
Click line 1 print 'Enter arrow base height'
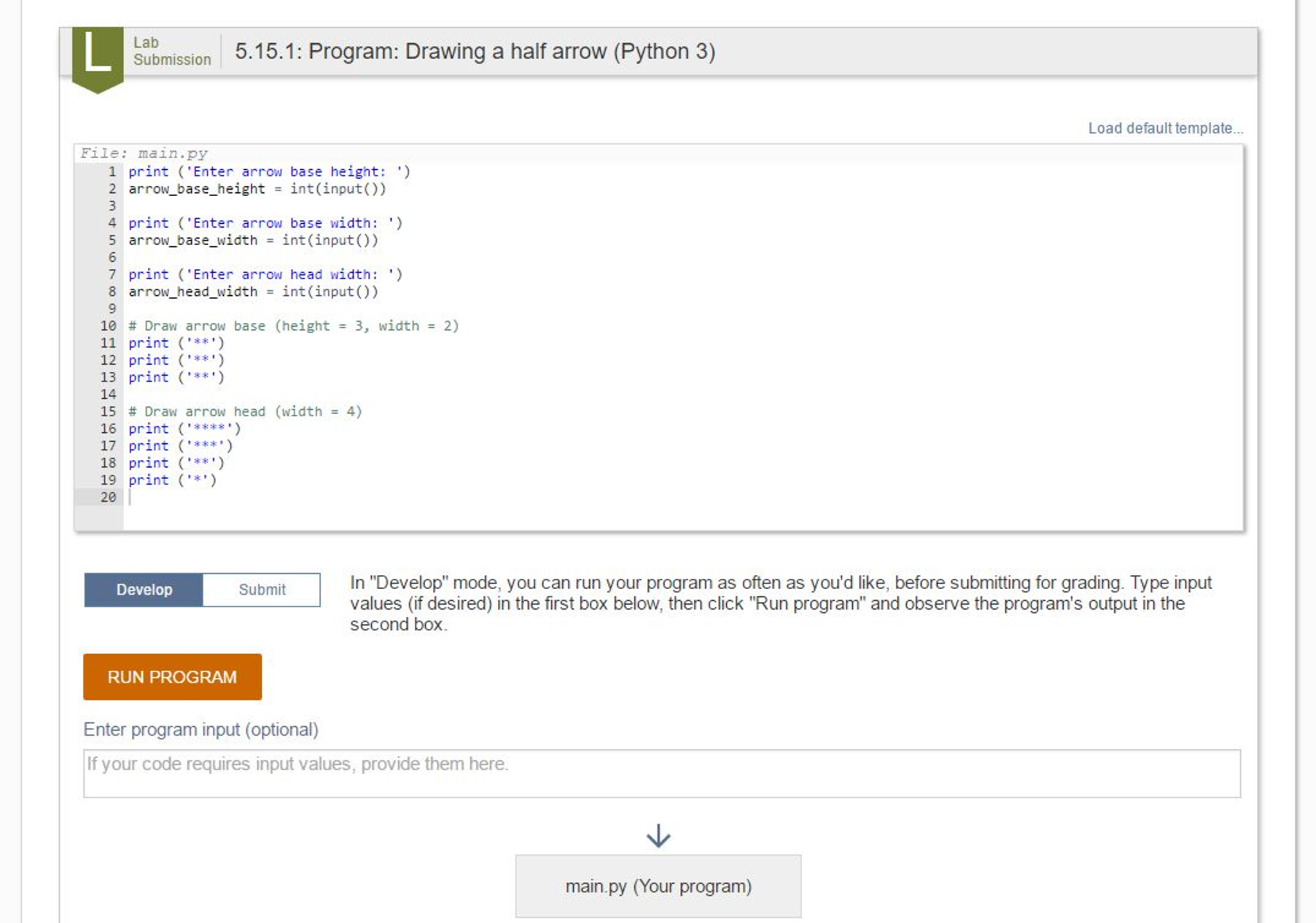click(269, 172)
